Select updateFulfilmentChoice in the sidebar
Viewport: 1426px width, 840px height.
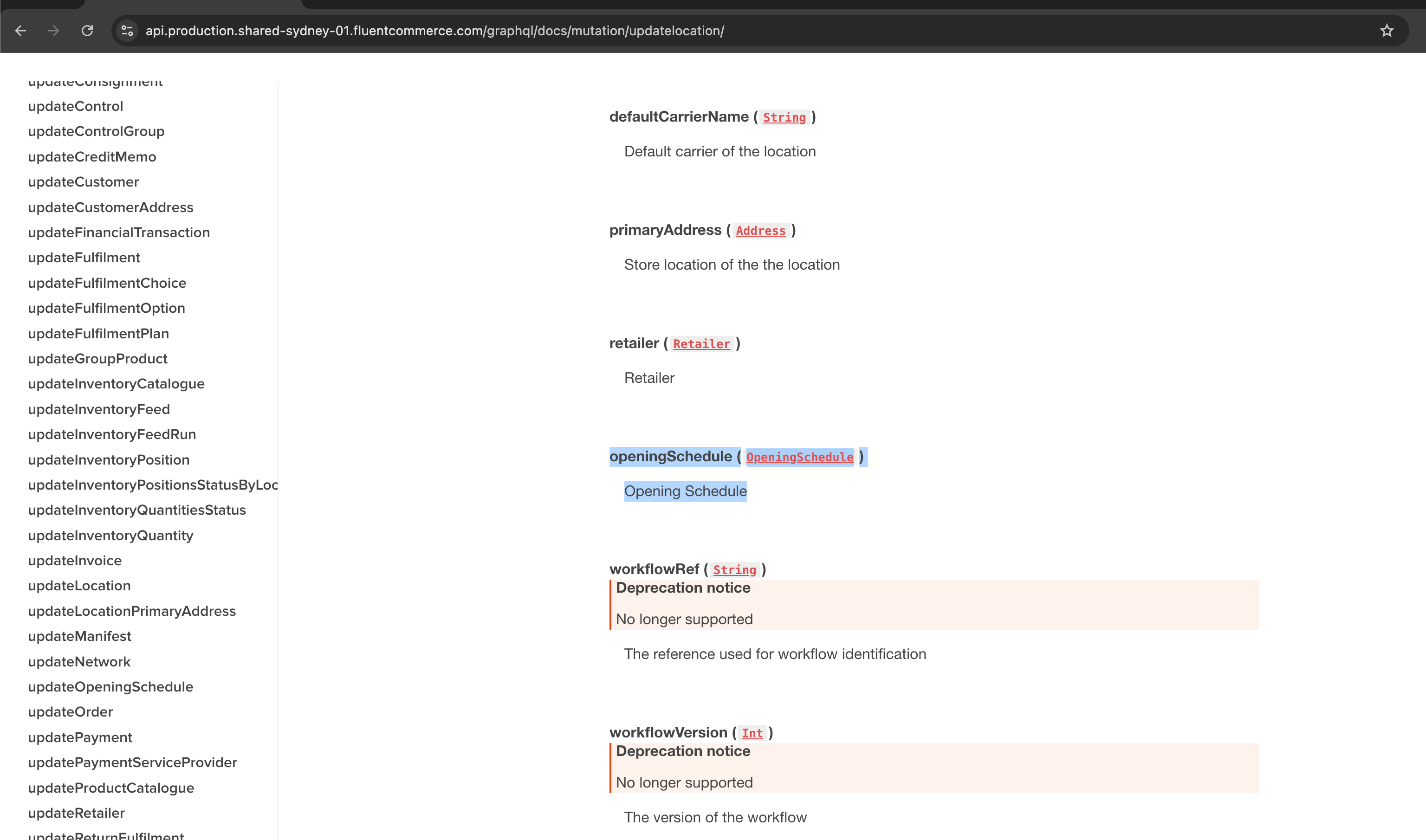[x=107, y=283]
